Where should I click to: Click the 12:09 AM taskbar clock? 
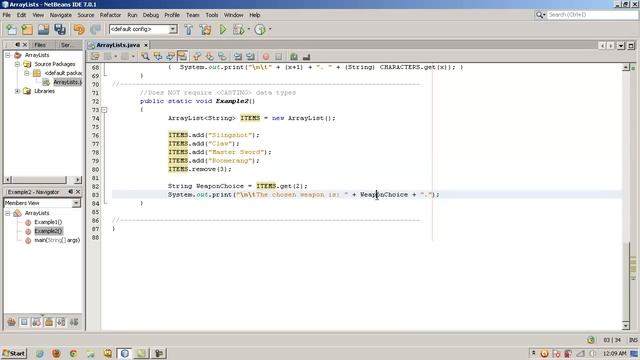point(615,353)
